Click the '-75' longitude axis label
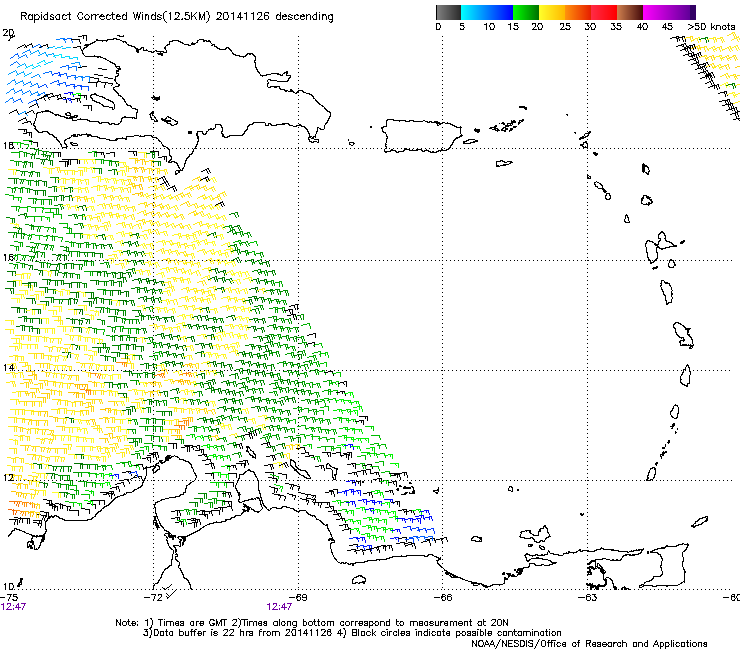Viewport: 740px width, 650px height. (9, 597)
